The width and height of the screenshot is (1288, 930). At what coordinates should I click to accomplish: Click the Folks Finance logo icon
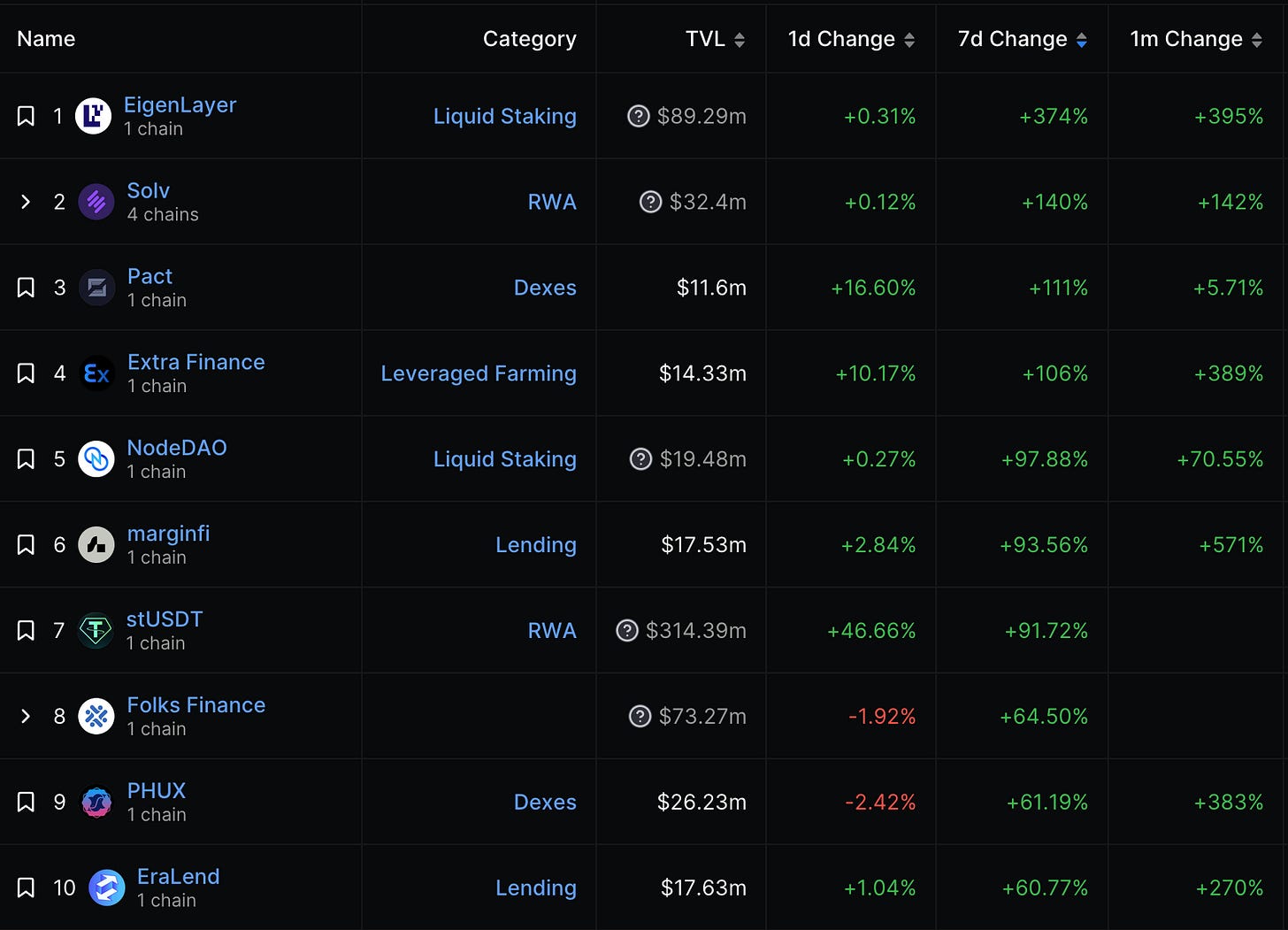click(x=96, y=716)
